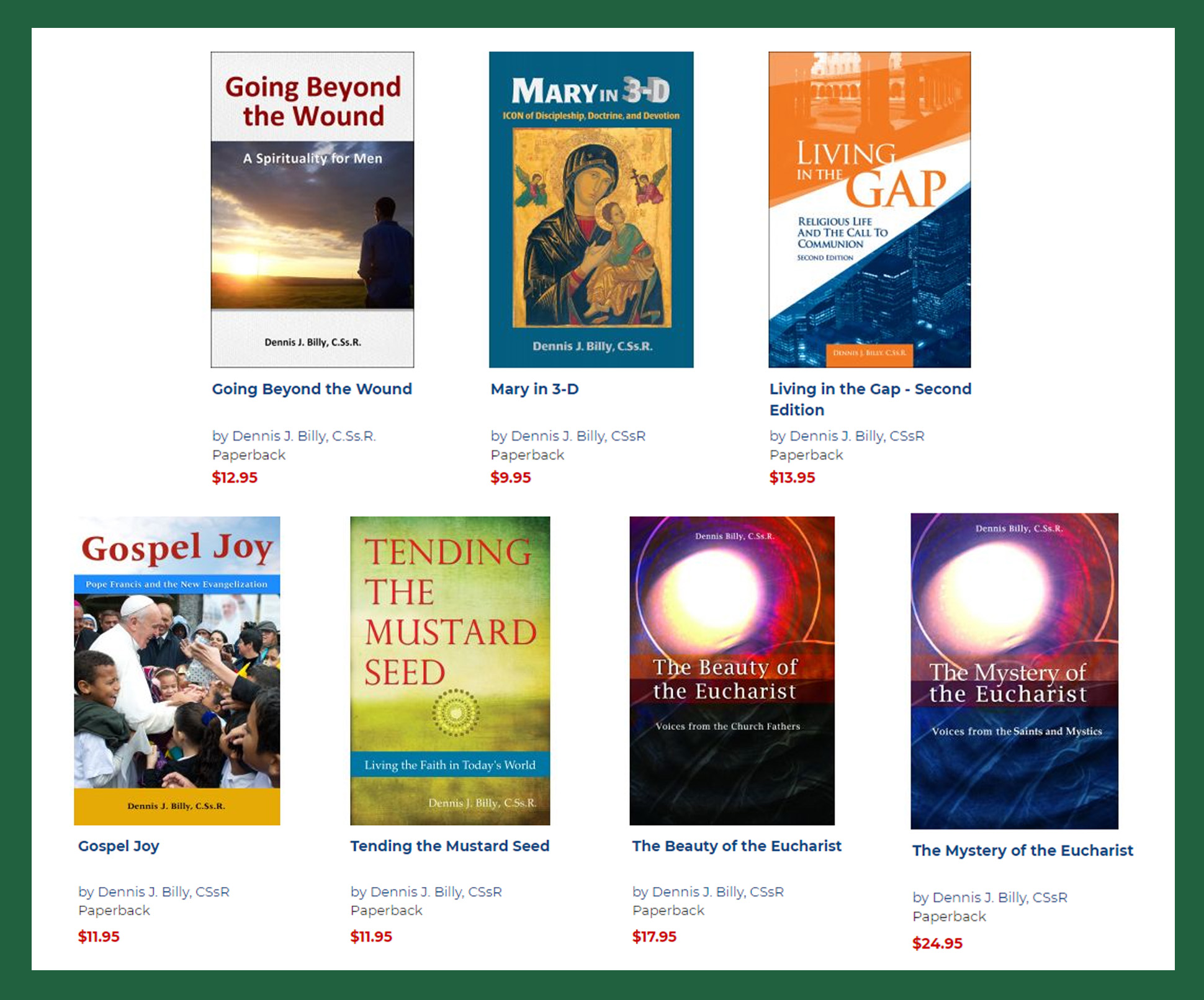
Task: Click the $17.95 price of Beauty of the Eucharist
Action: tap(654, 937)
